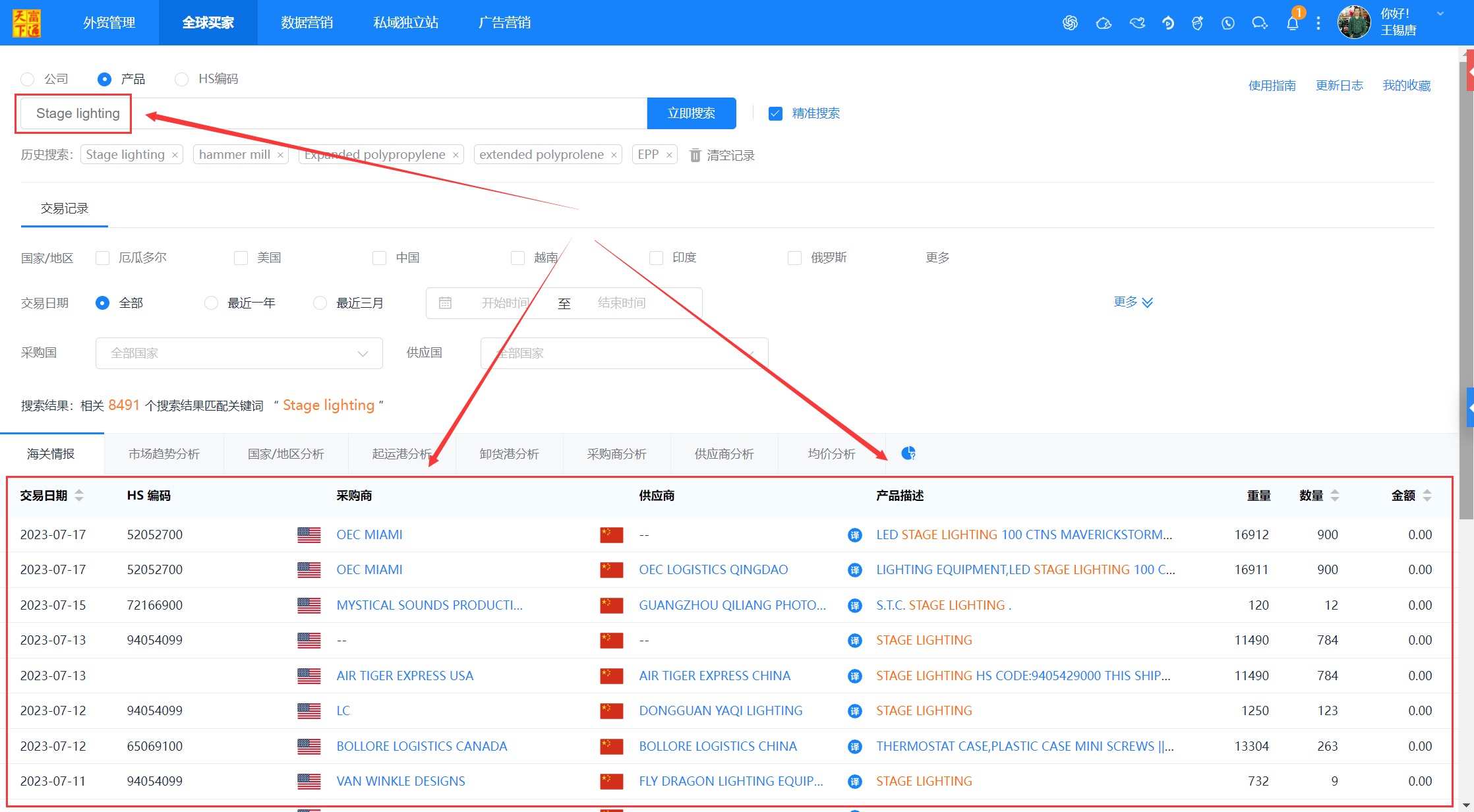
Task: Switch to the 供应商分析 tab
Action: [x=724, y=454]
